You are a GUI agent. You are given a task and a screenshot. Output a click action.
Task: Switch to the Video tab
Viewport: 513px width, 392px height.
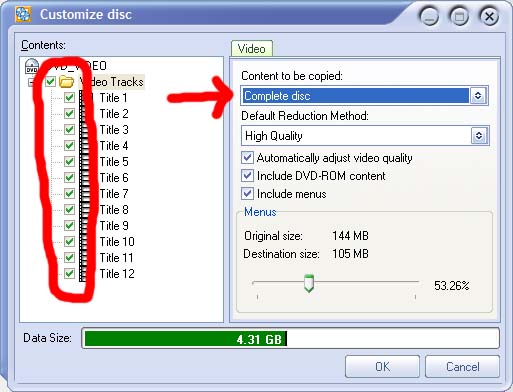pyautogui.click(x=252, y=49)
